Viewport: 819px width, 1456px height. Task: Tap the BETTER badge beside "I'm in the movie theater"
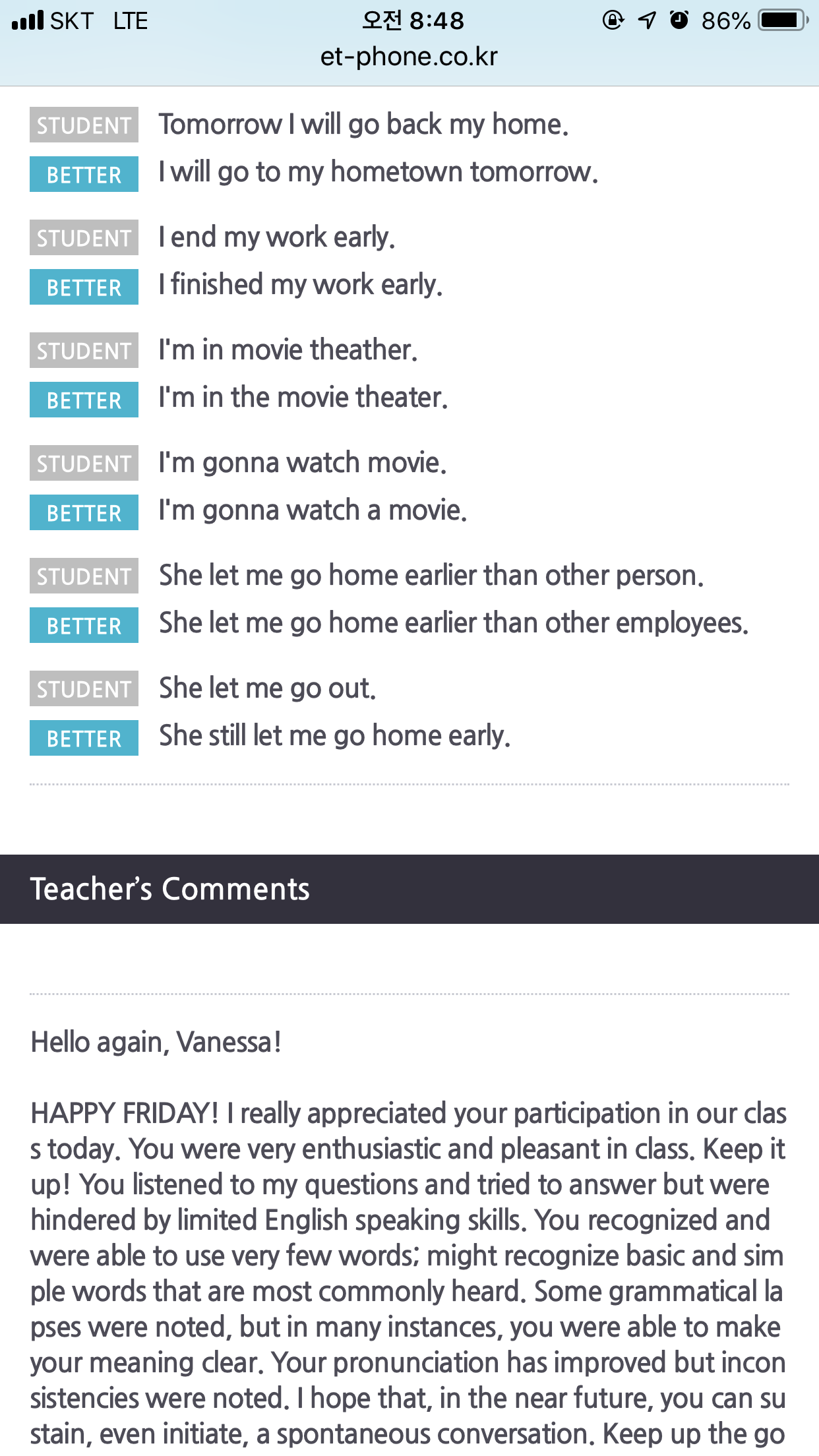tap(84, 400)
